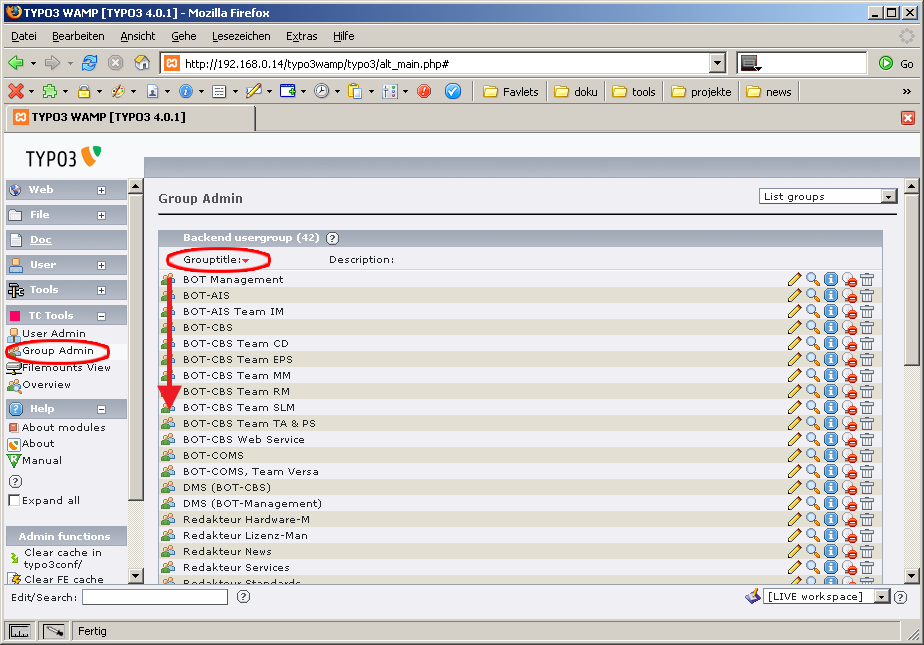Toggle hide for the BOT Management group
Viewport: 924px width, 645px height.
(849, 279)
